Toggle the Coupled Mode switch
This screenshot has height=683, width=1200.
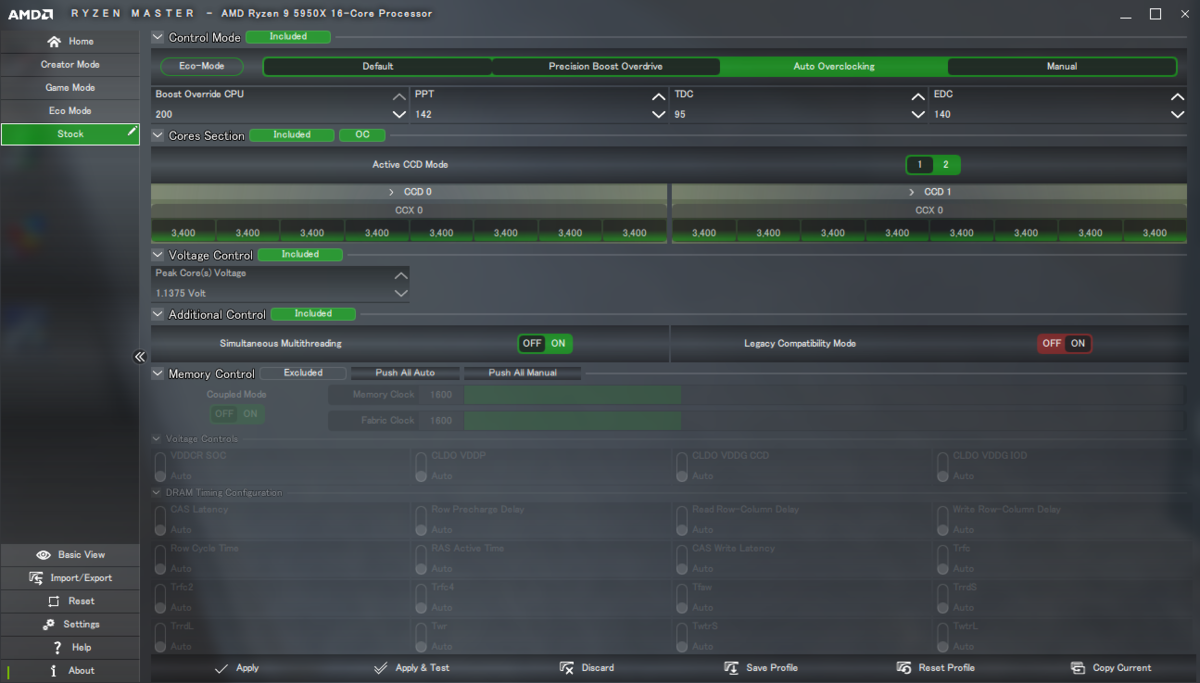tap(236, 413)
